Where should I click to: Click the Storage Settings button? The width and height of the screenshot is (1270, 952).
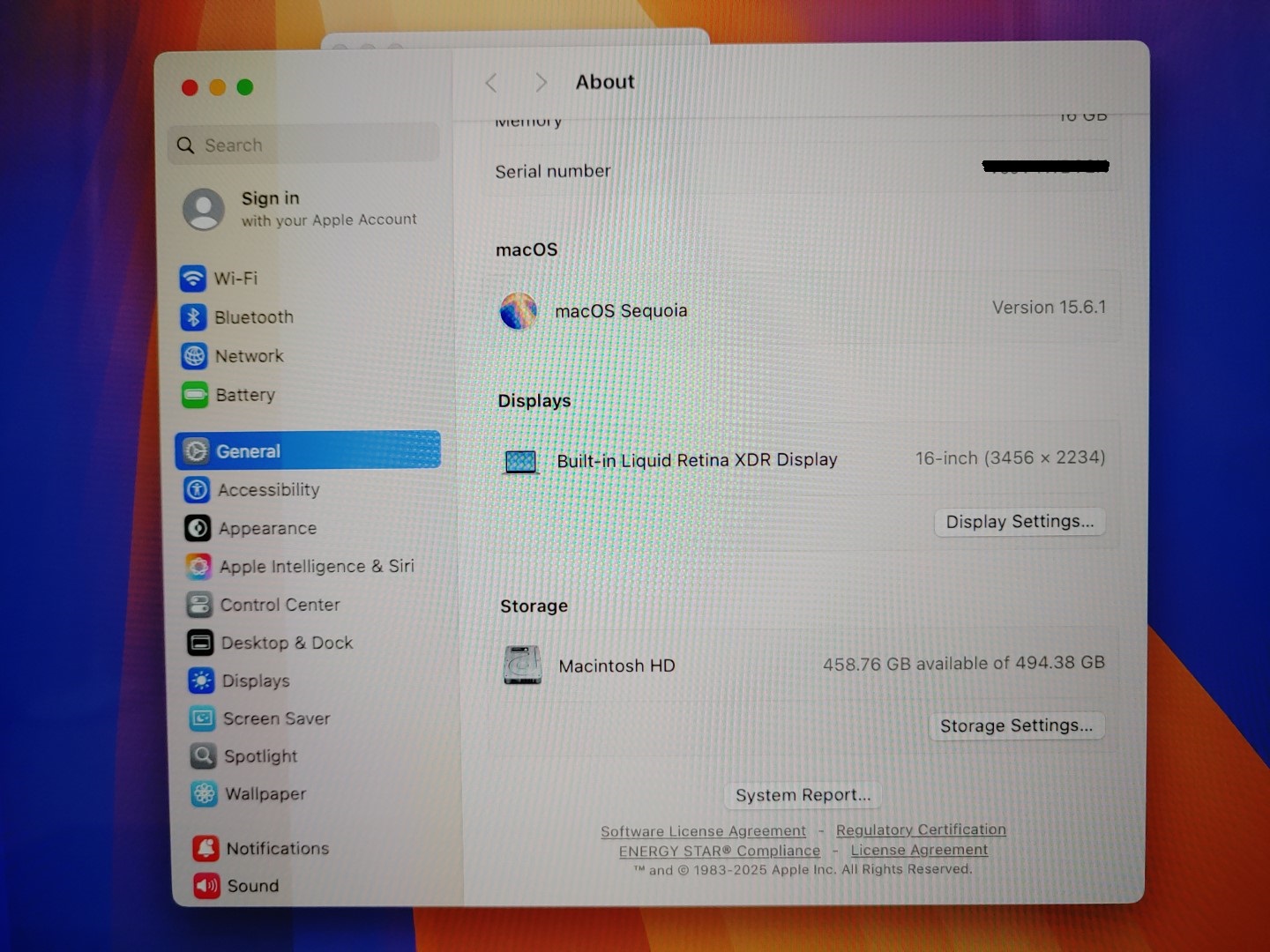(1016, 725)
